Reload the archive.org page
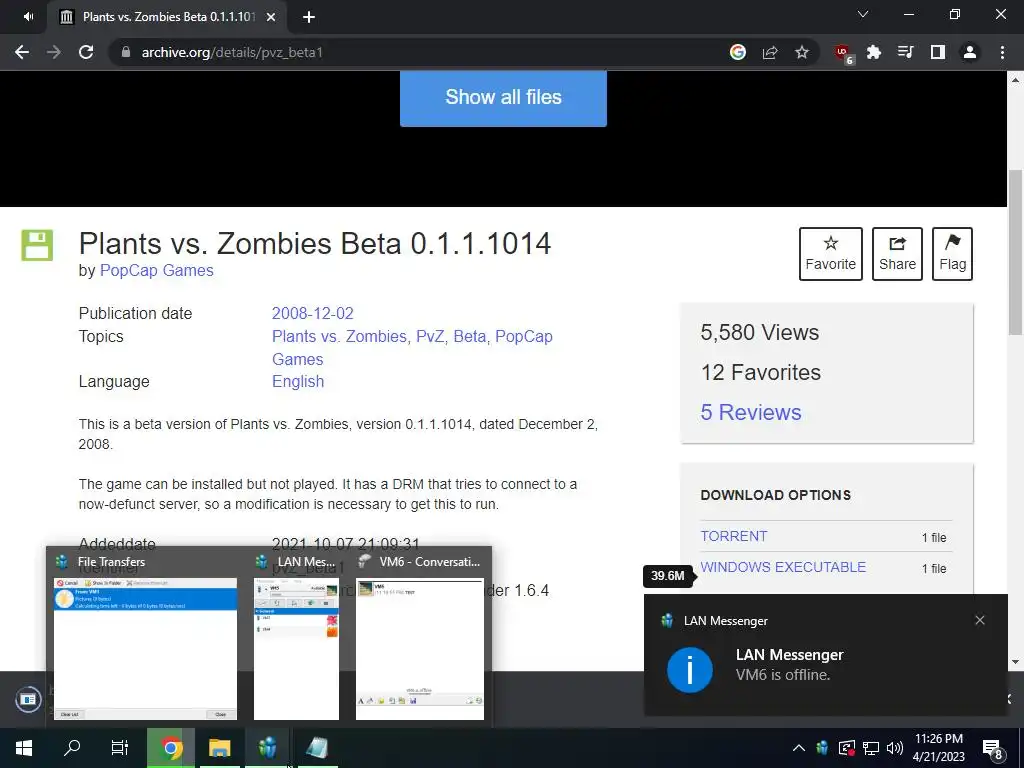Viewport: 1024px width, 768px height. point(86,52)
